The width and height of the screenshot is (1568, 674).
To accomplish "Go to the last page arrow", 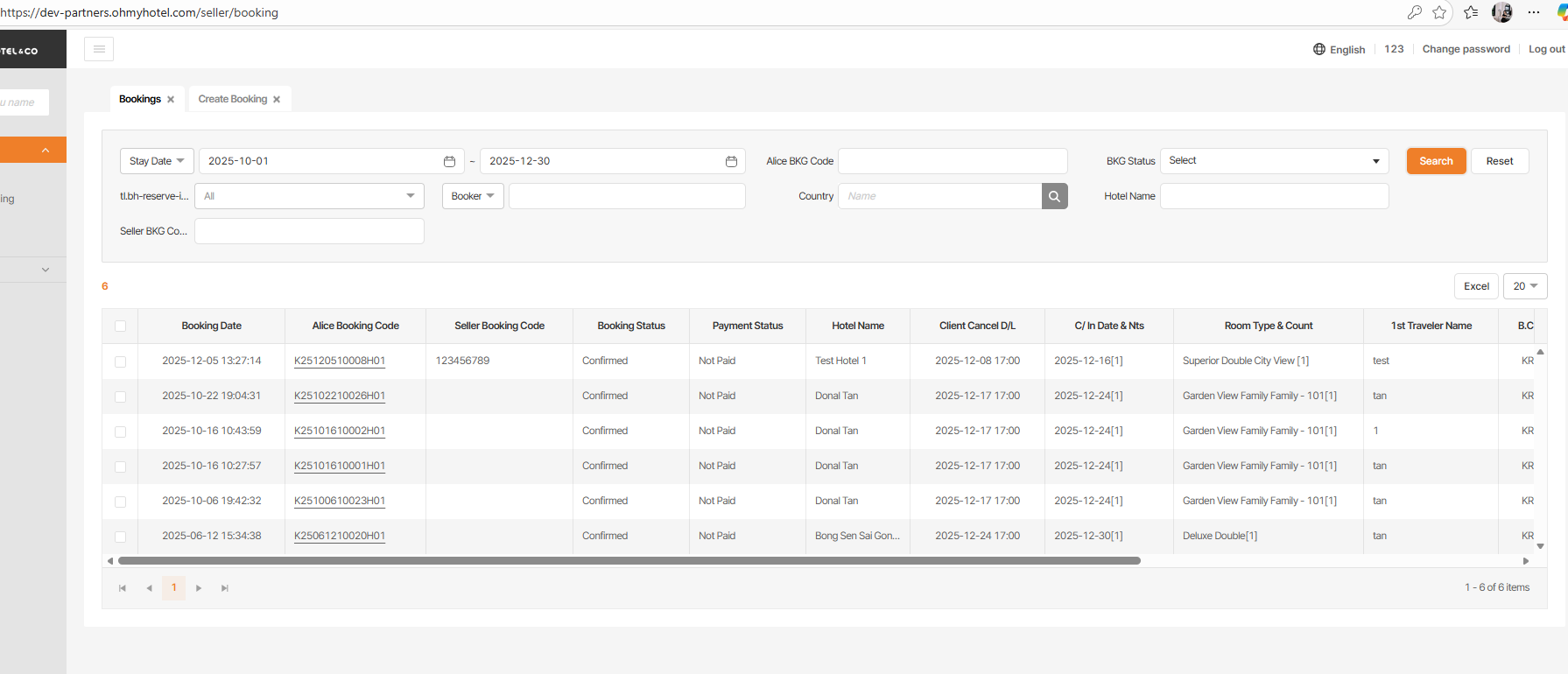I will (225, 588).
